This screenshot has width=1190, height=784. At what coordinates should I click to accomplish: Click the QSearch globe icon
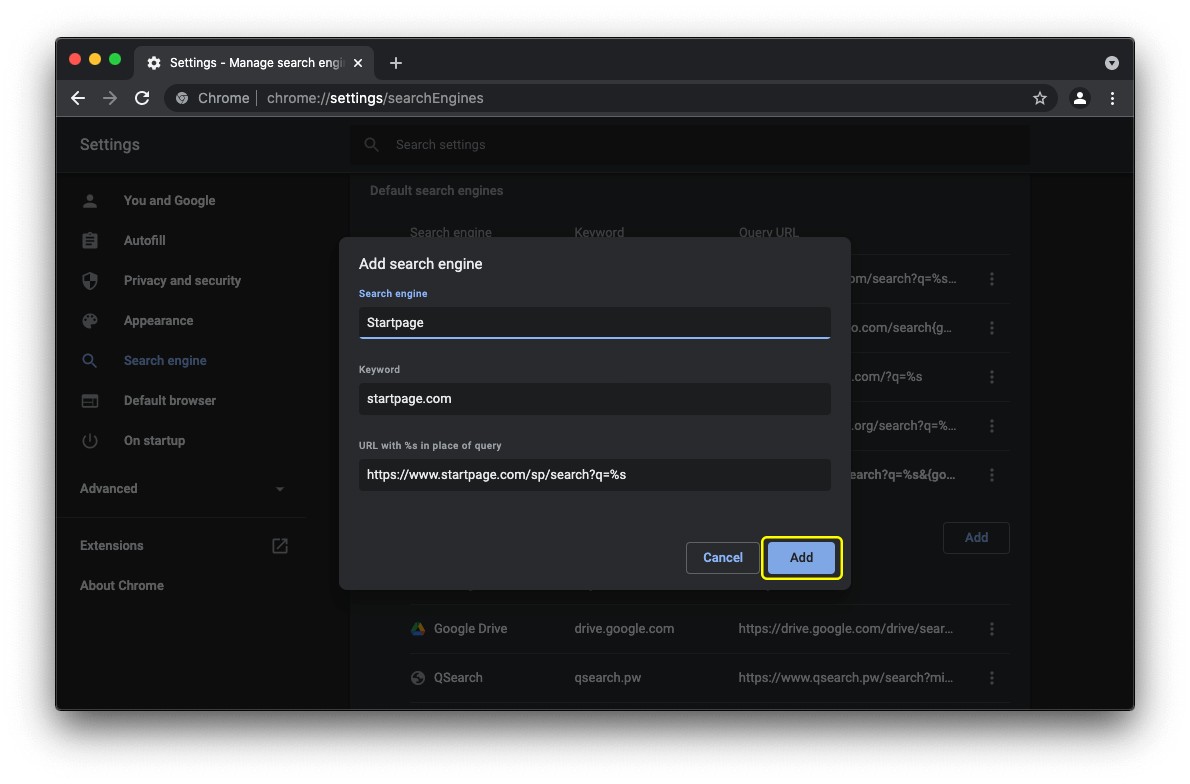[417, 678]
